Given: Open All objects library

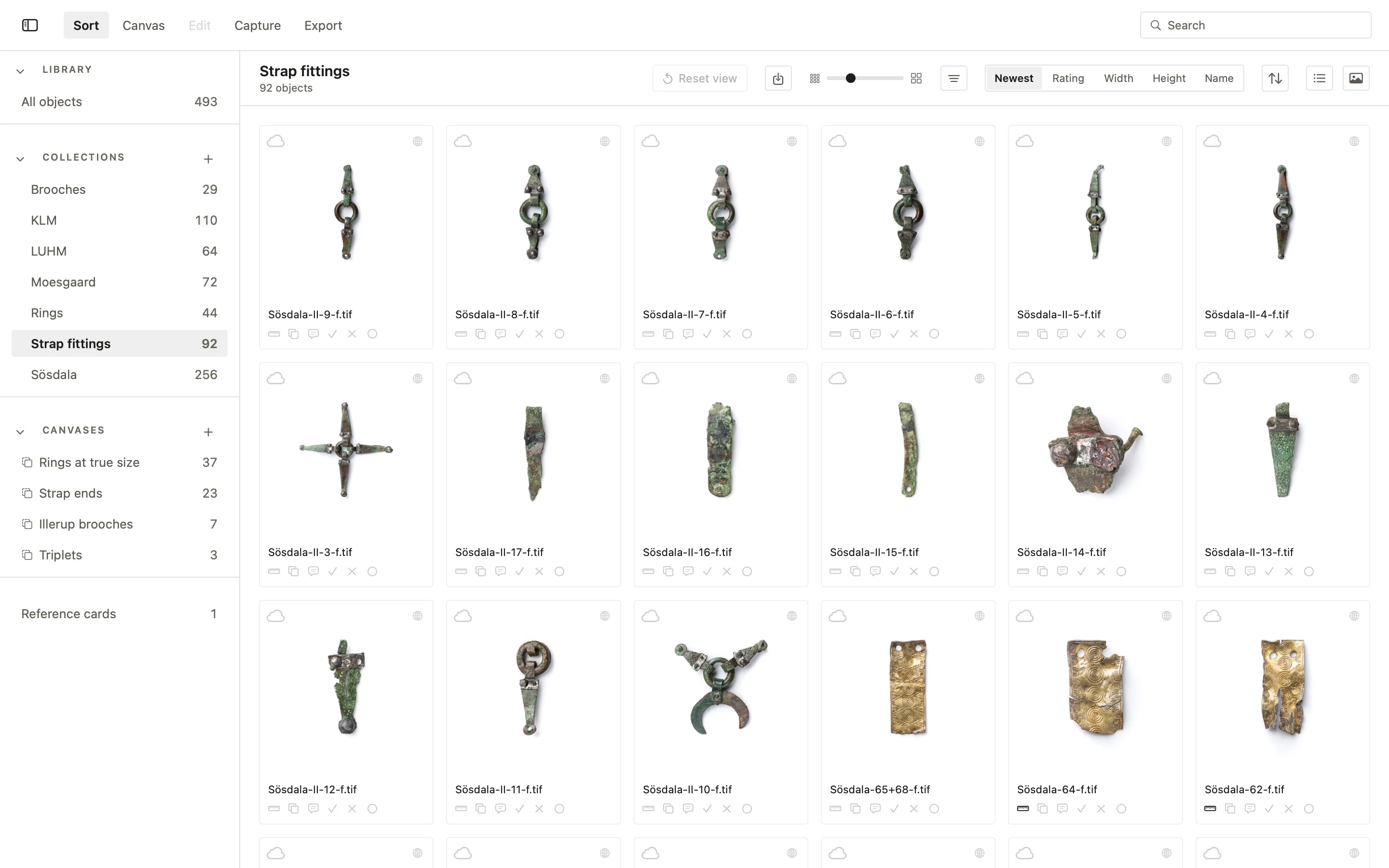Looking at the screenshot, I should (x=120, y=102).
